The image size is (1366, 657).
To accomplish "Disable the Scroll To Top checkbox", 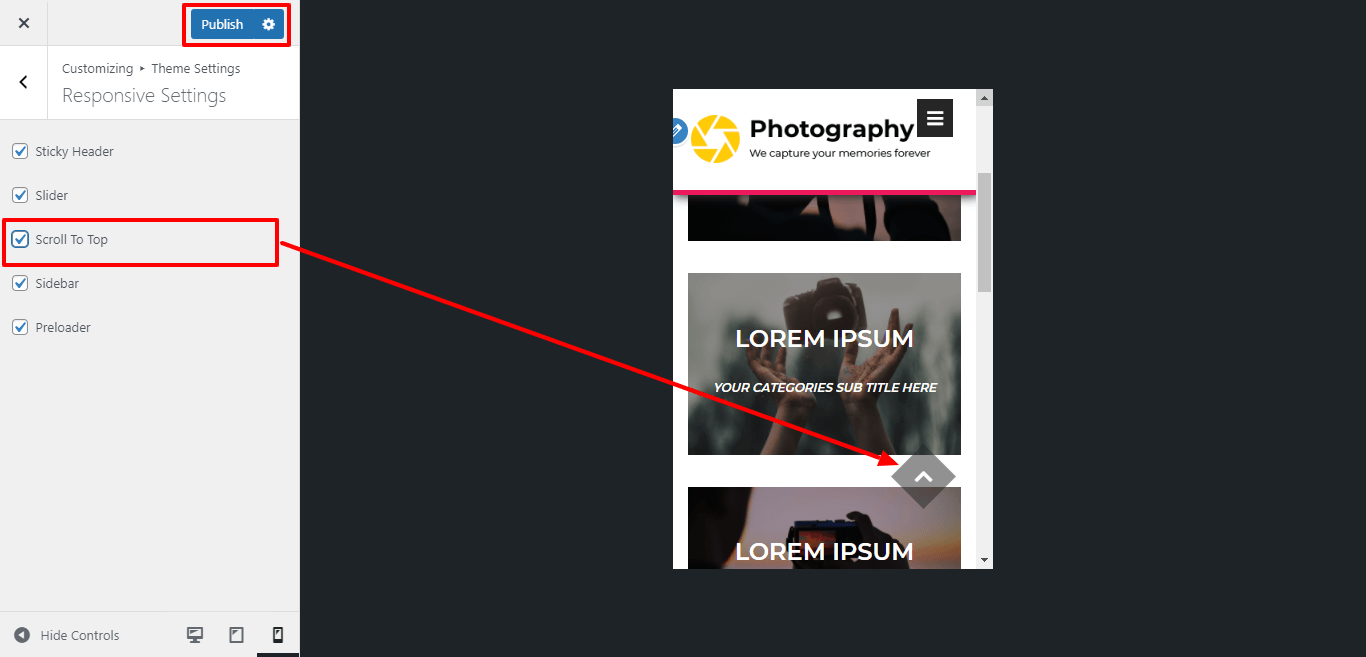I will pyautogui.click(x=20, y=239).
